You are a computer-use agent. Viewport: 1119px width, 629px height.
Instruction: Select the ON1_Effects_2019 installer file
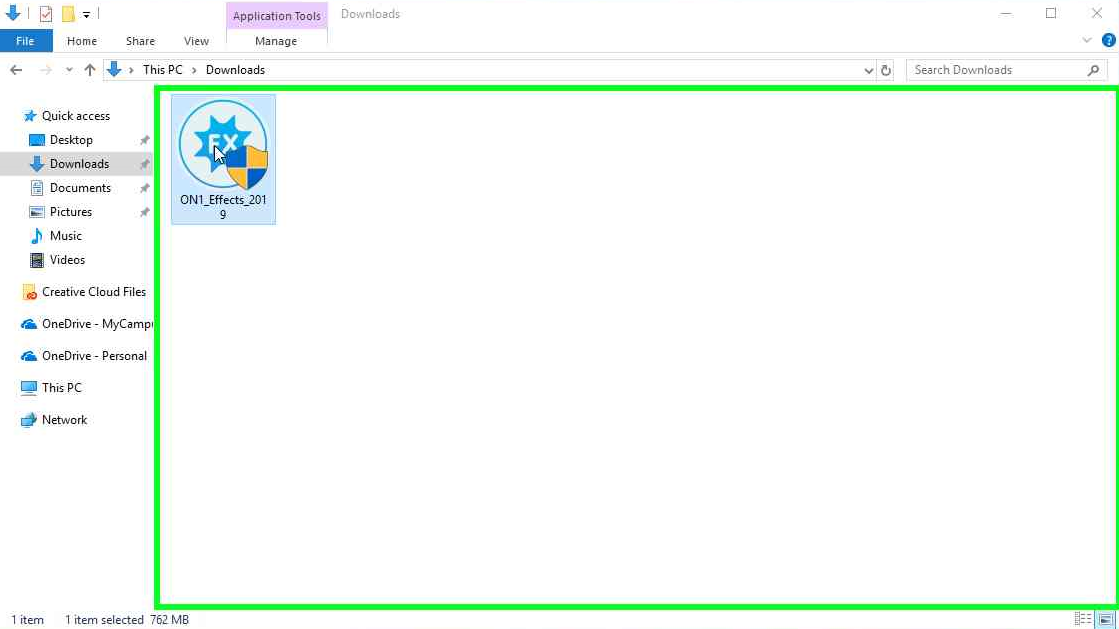[x=223, y=159]
